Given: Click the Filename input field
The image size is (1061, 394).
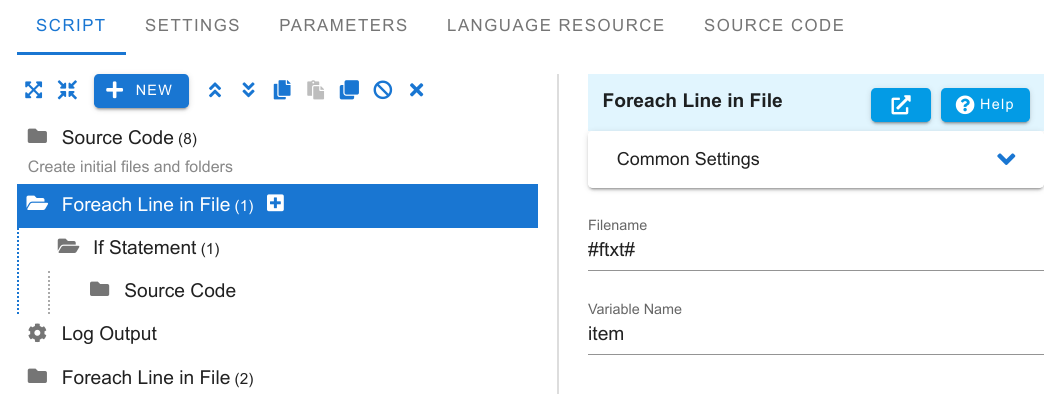Looking at the screenshot, I should click(x=816, y=250).
